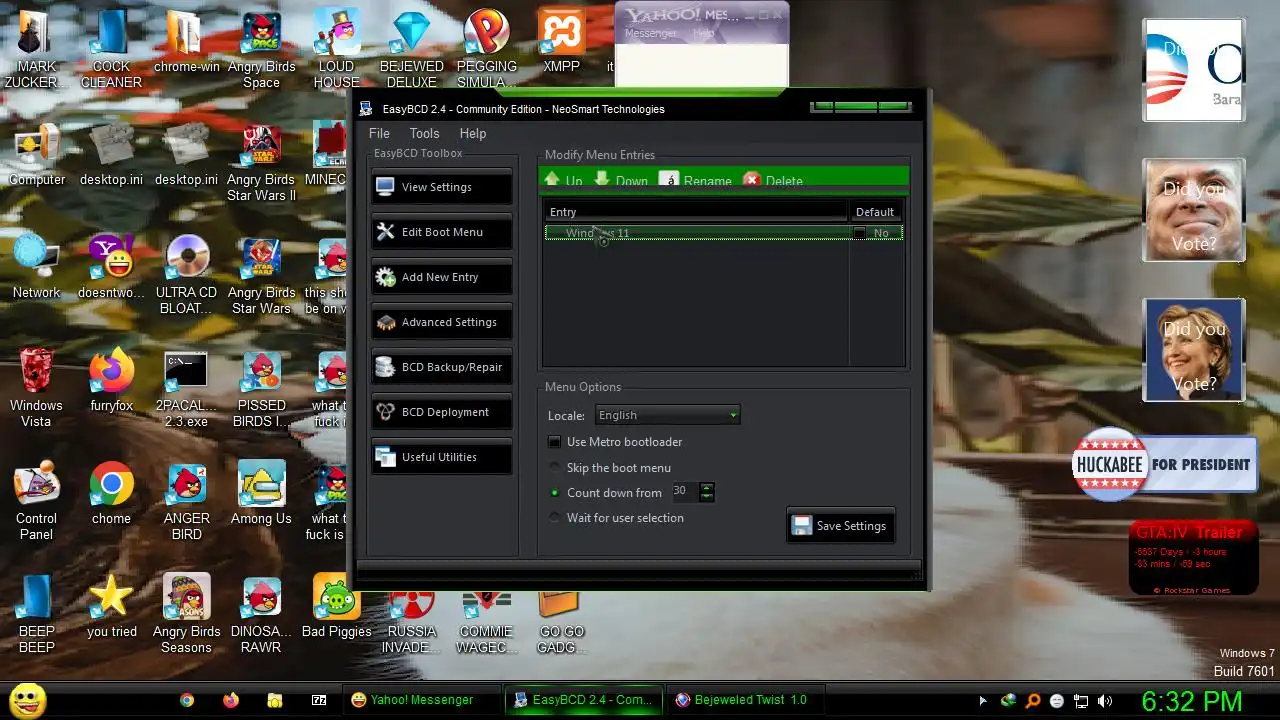Launch Chrome from taskbar quick launch
This screenshot has width=1280, height=720.
coord(186,700)
